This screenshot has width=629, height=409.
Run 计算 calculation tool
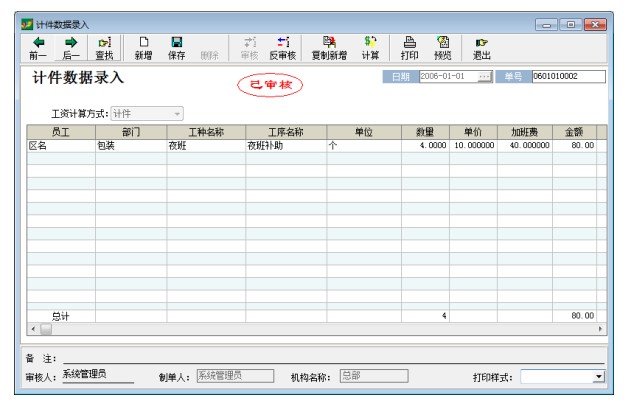tap(370, 48)
